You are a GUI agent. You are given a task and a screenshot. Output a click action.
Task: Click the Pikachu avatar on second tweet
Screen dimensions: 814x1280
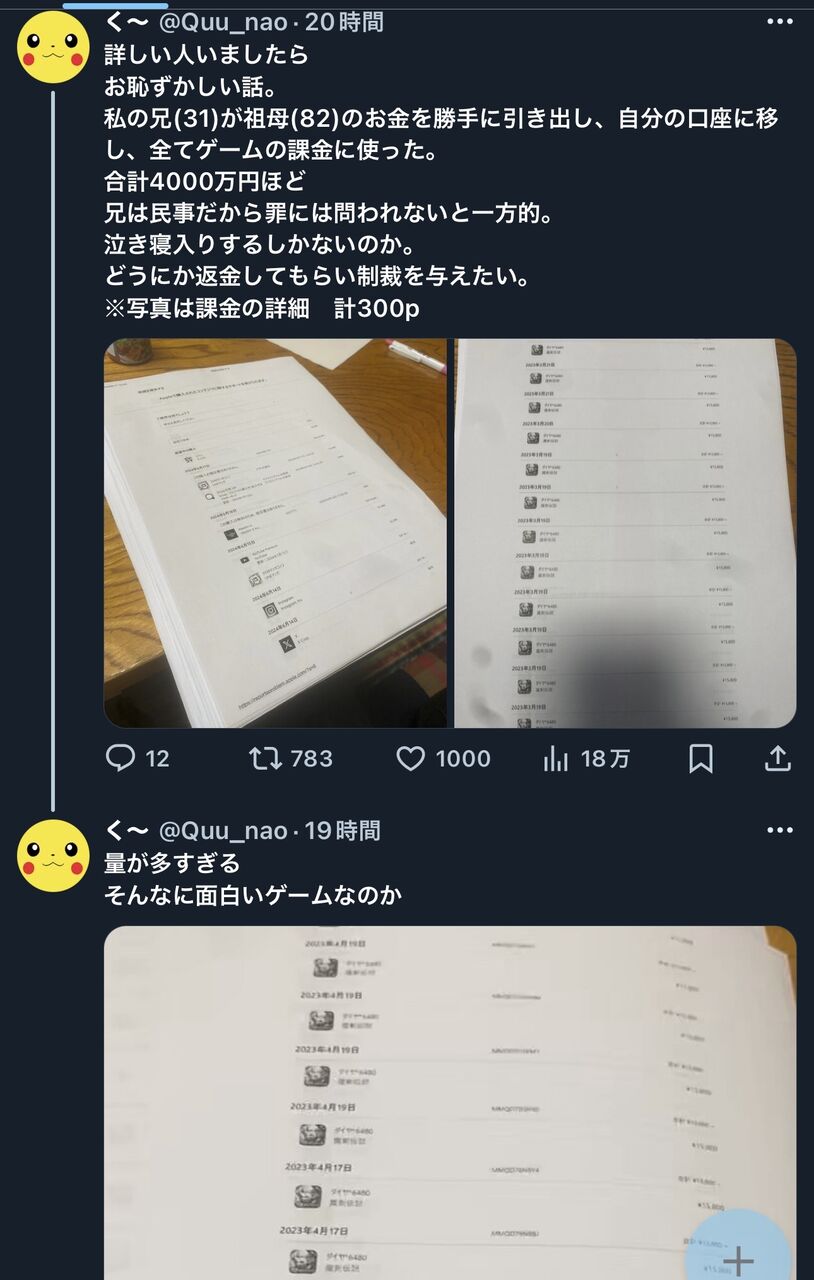[54, 856]
